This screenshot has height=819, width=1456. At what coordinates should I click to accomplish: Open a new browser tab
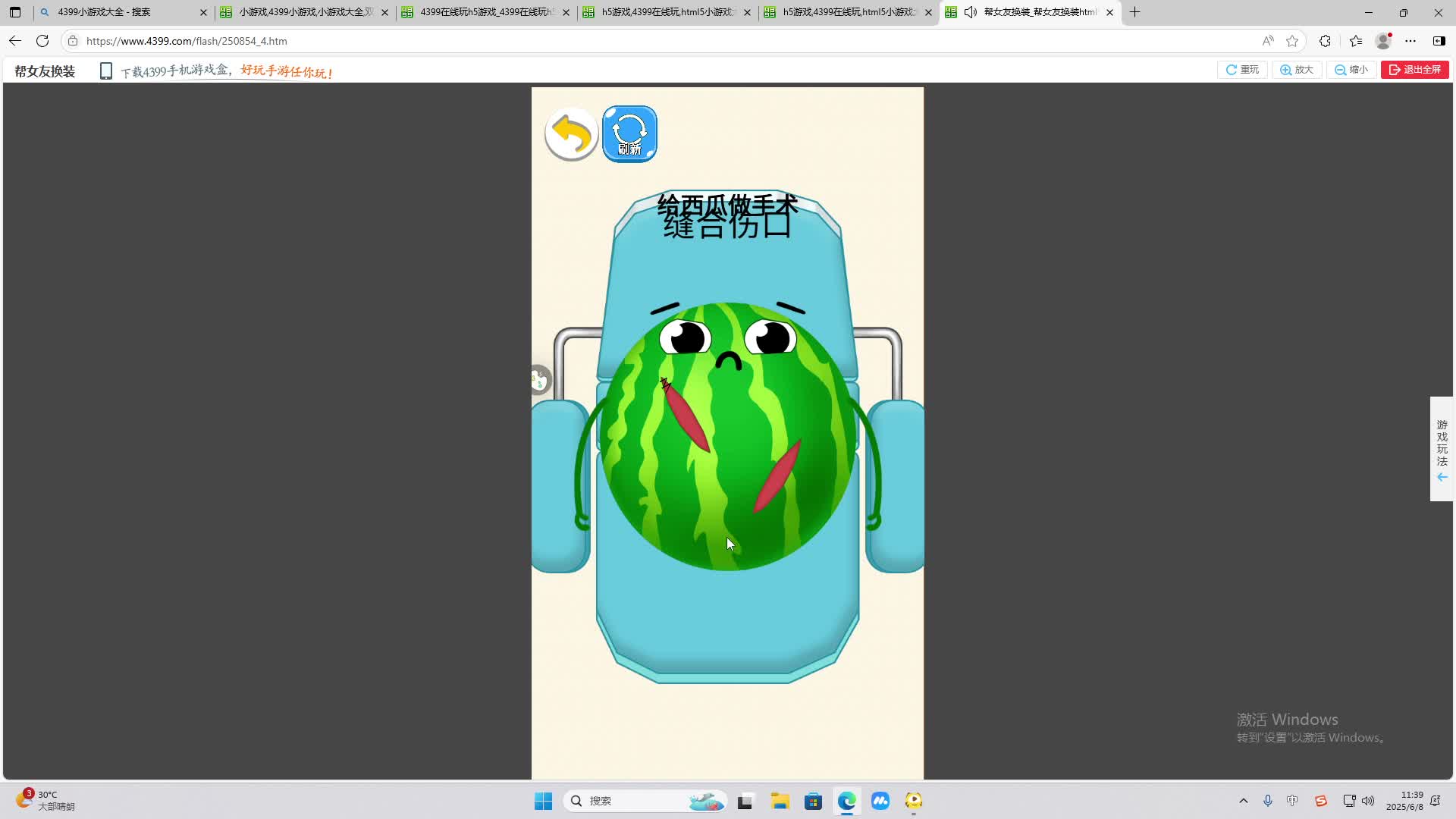tap(1134, 12)
